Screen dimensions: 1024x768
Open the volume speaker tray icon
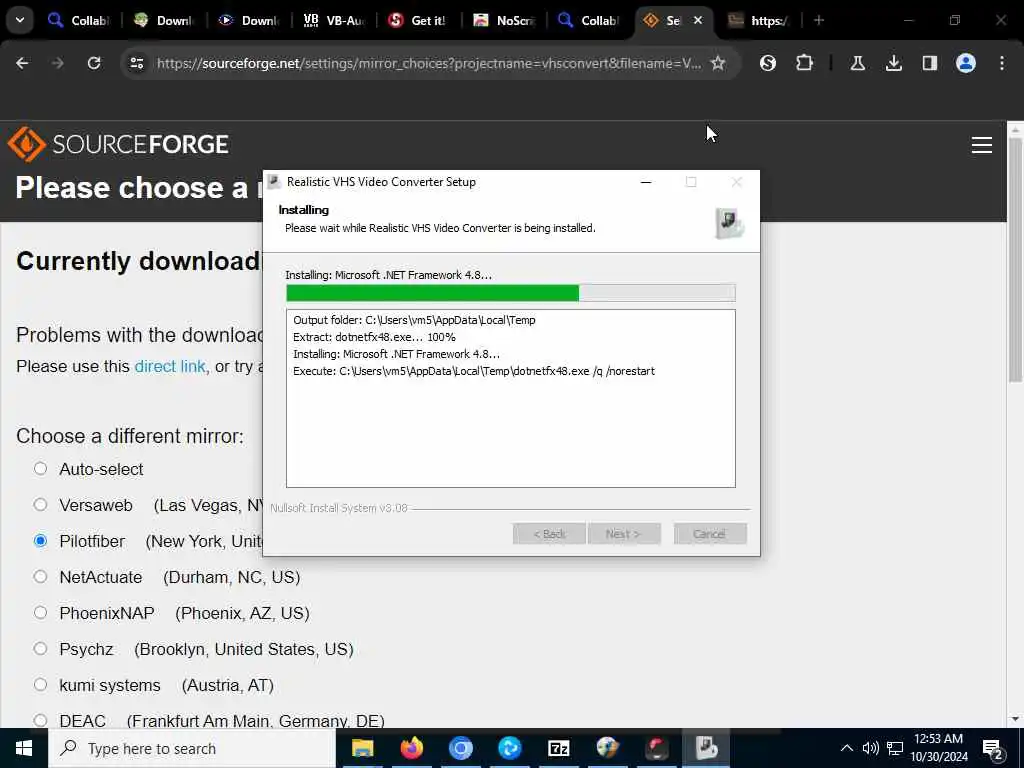tap(871, 748)
